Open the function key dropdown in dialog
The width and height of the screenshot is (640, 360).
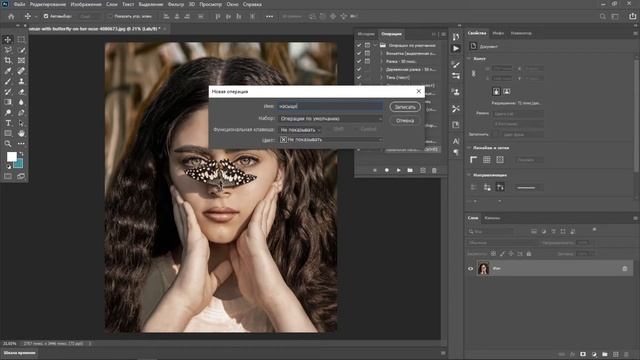tap(300, 129)
